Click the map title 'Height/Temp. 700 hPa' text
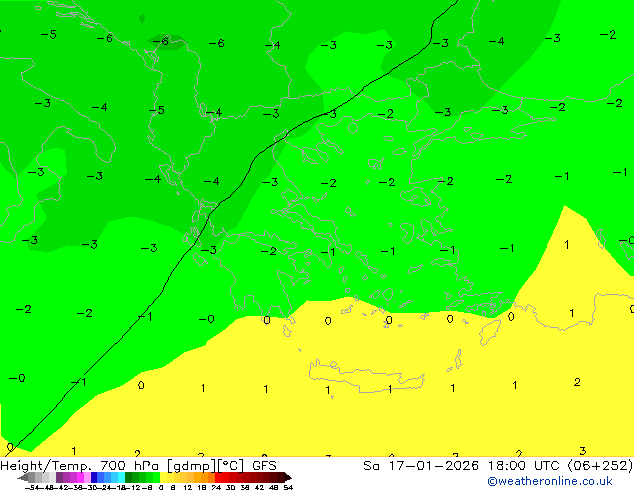Screen dimensions: 634x490 [80, 466]
